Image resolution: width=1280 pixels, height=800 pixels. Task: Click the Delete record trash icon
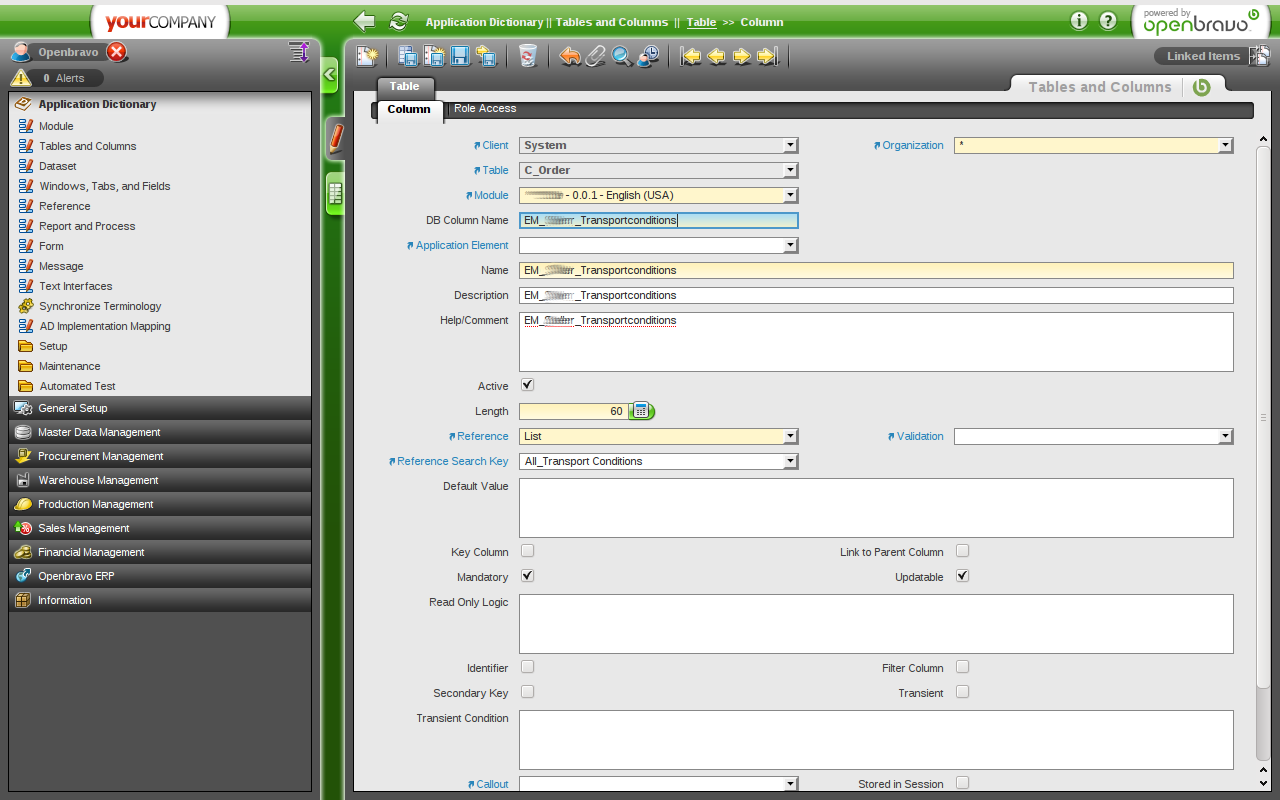coord(528,56)
